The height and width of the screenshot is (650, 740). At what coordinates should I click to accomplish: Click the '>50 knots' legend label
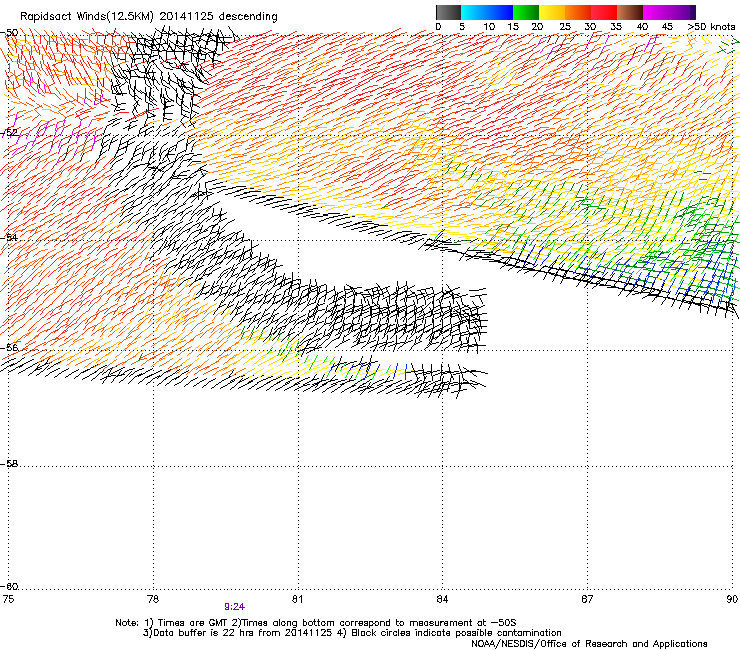click(711, 27)
